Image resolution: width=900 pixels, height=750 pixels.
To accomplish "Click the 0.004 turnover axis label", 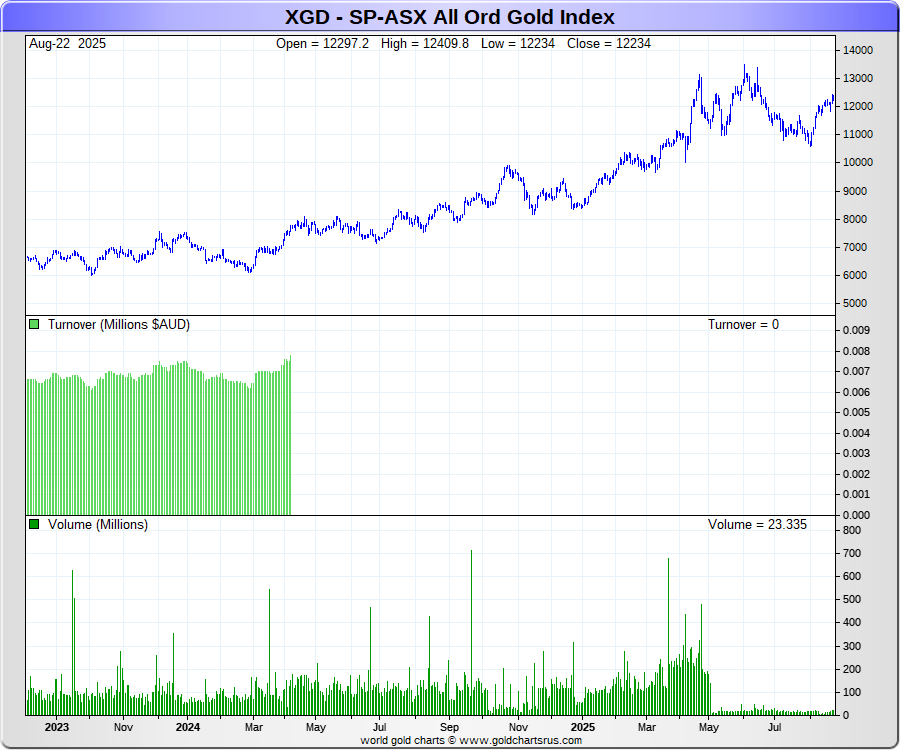I will coord(856,433).
